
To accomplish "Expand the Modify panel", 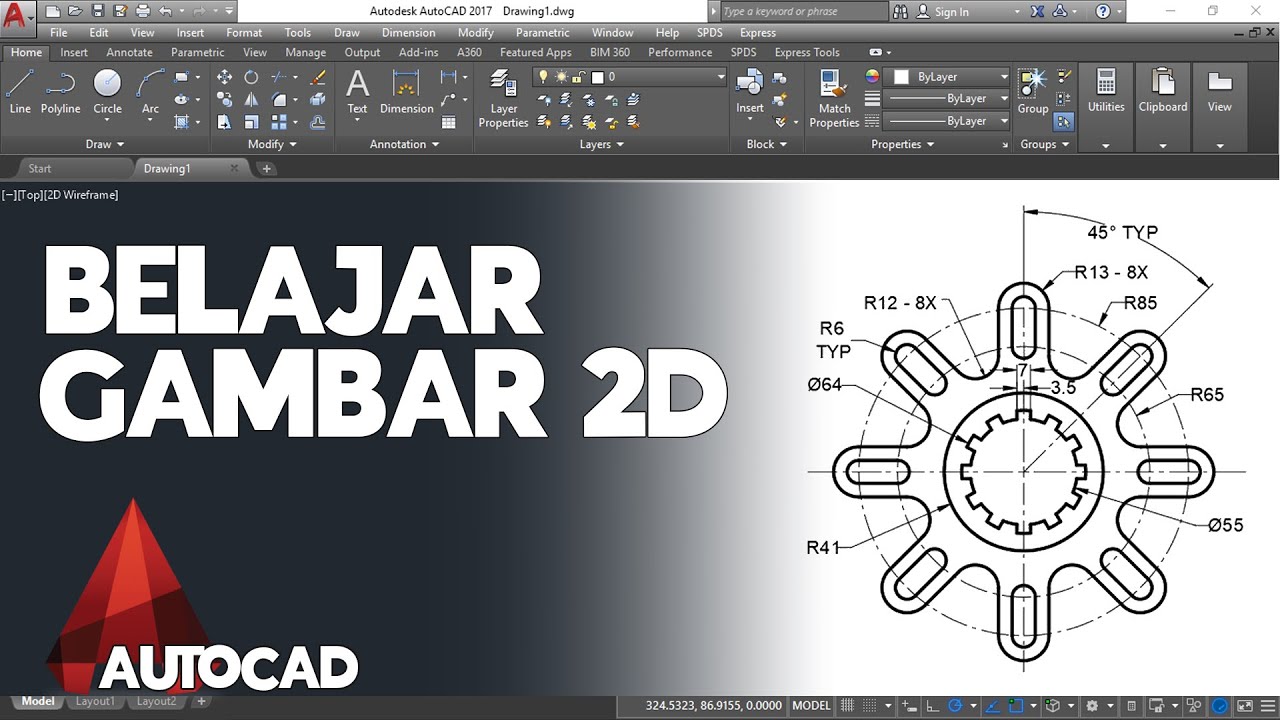I will (x=272, y=144).
